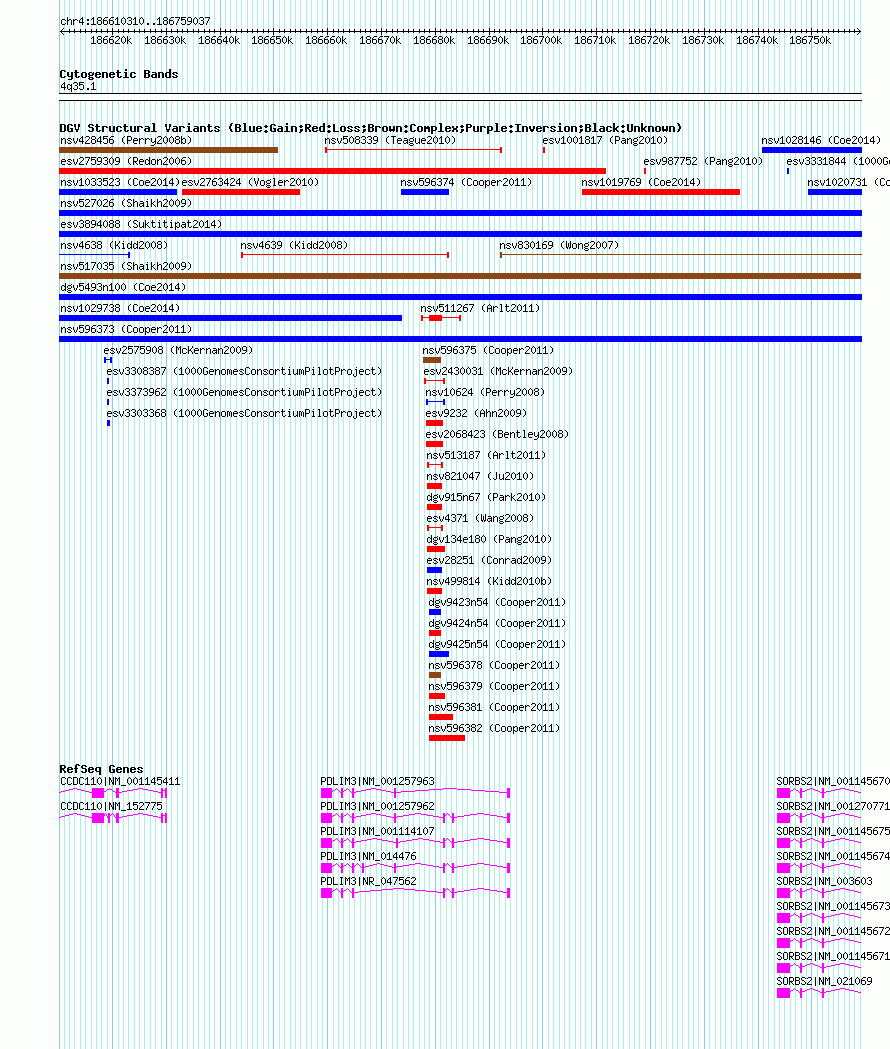Click dgv134e180 (Pang2010) label
This screenshot has height=1049, width=890.
tap(489, 539)
